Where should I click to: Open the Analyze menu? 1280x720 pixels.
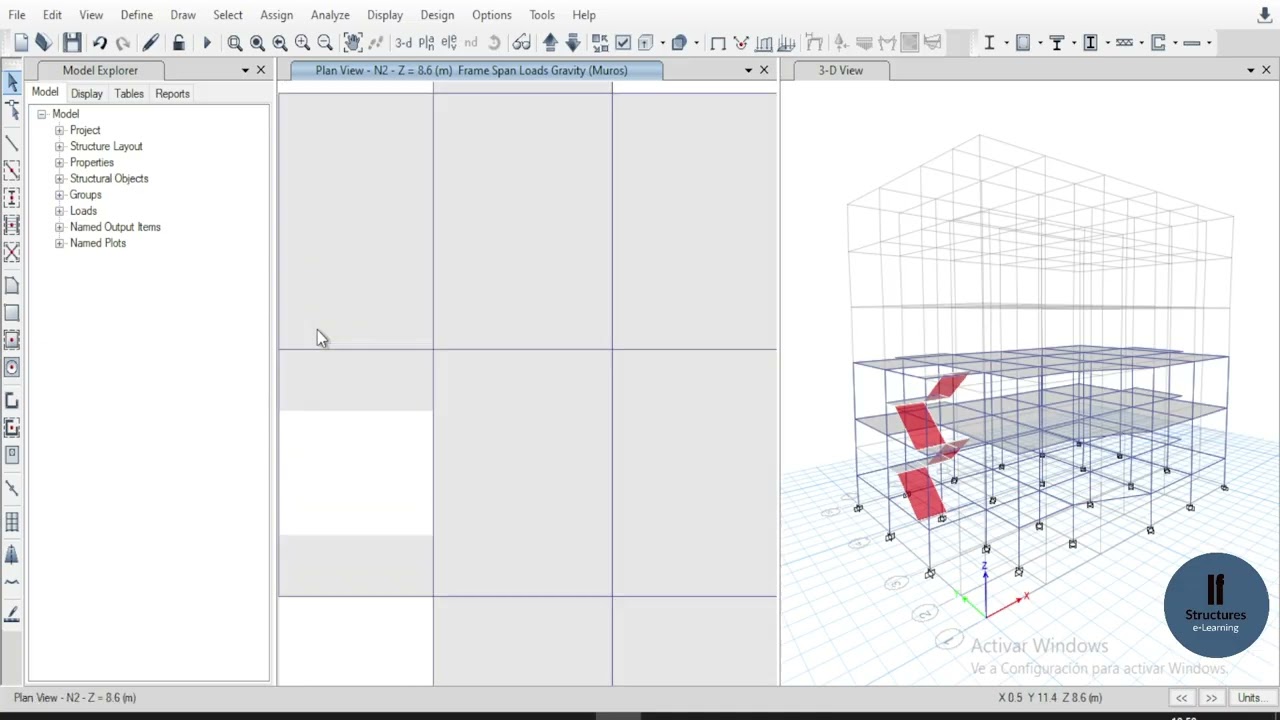point(330,15)
